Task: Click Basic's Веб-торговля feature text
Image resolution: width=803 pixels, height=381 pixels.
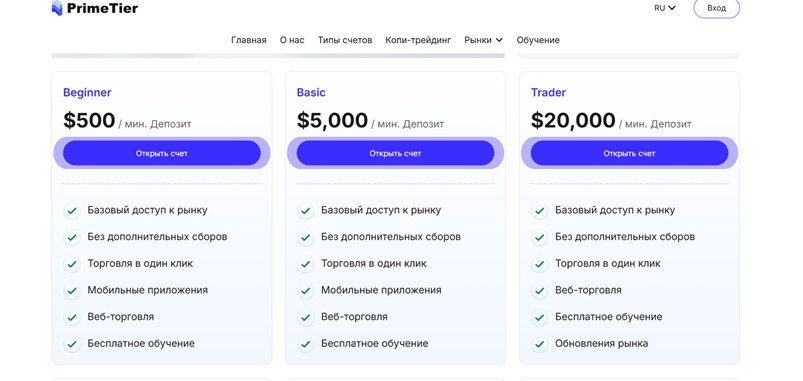Action: pyautogui.click(x=354, y=317)
